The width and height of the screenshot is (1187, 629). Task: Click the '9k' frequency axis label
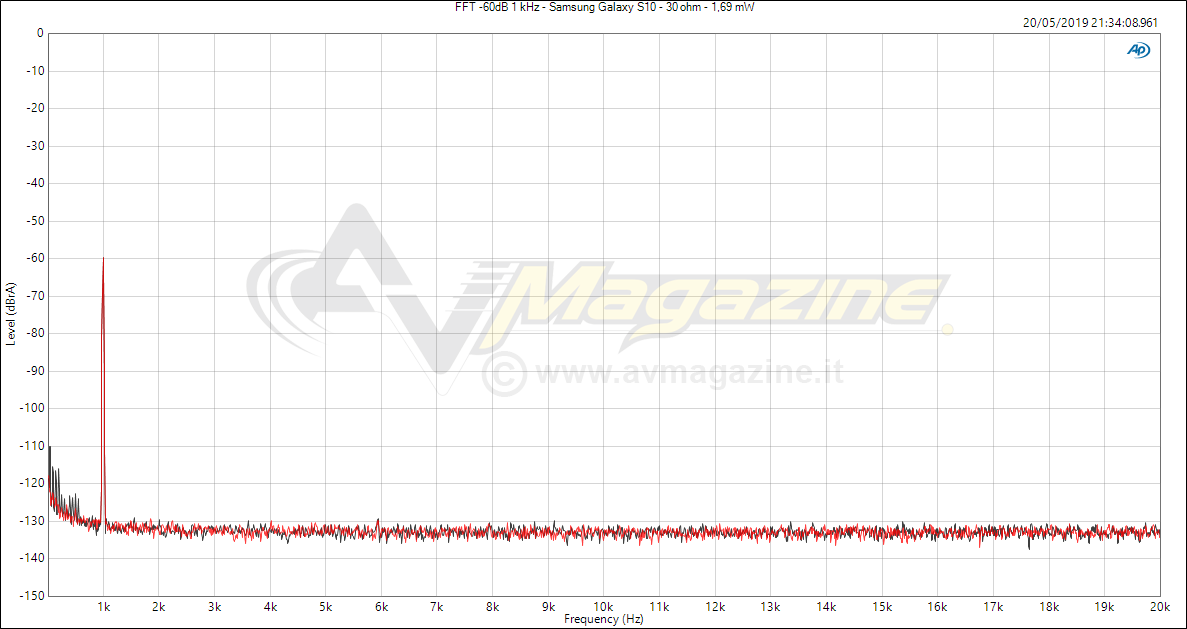[548, 607]
